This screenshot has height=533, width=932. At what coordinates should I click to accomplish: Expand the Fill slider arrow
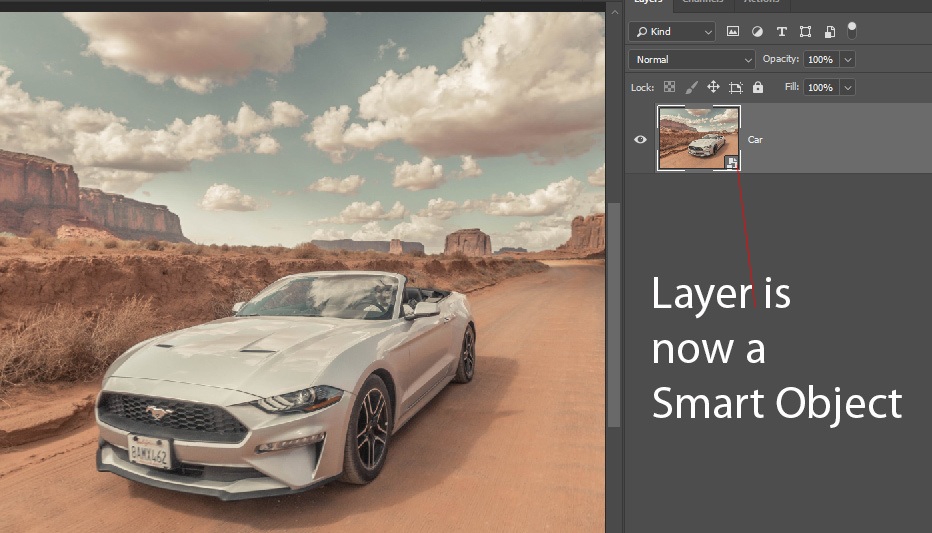coord(848,88)
